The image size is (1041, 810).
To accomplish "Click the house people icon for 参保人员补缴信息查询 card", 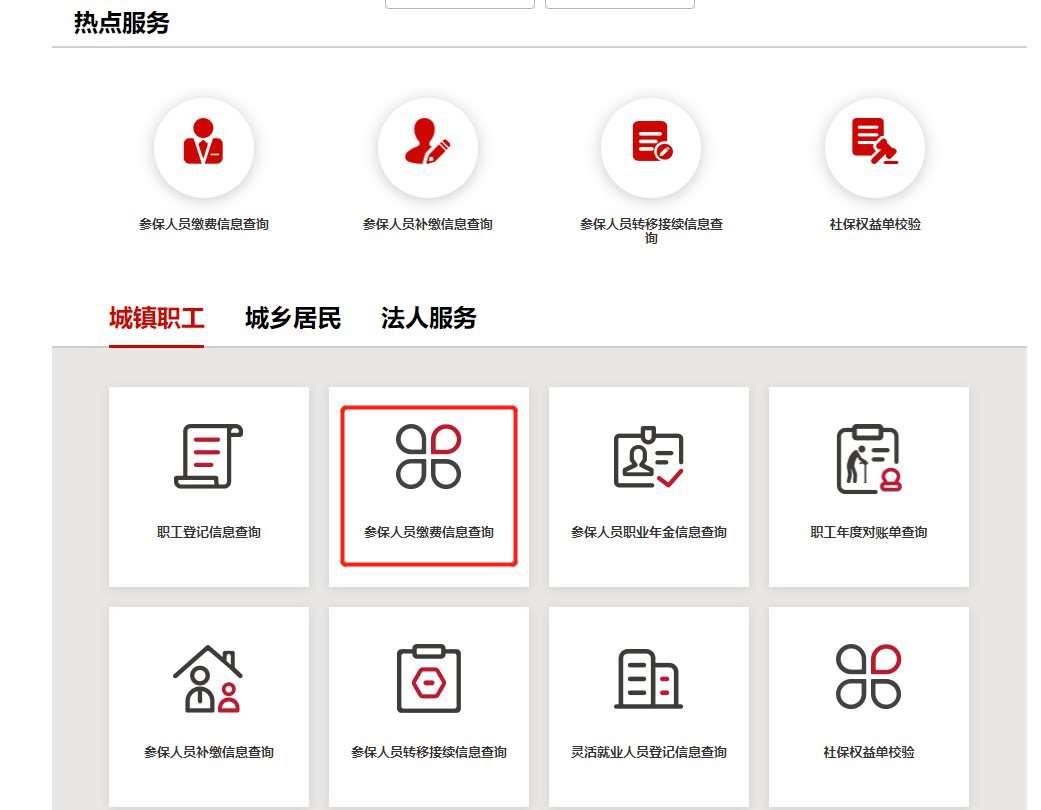I will (x=208, y=679).
